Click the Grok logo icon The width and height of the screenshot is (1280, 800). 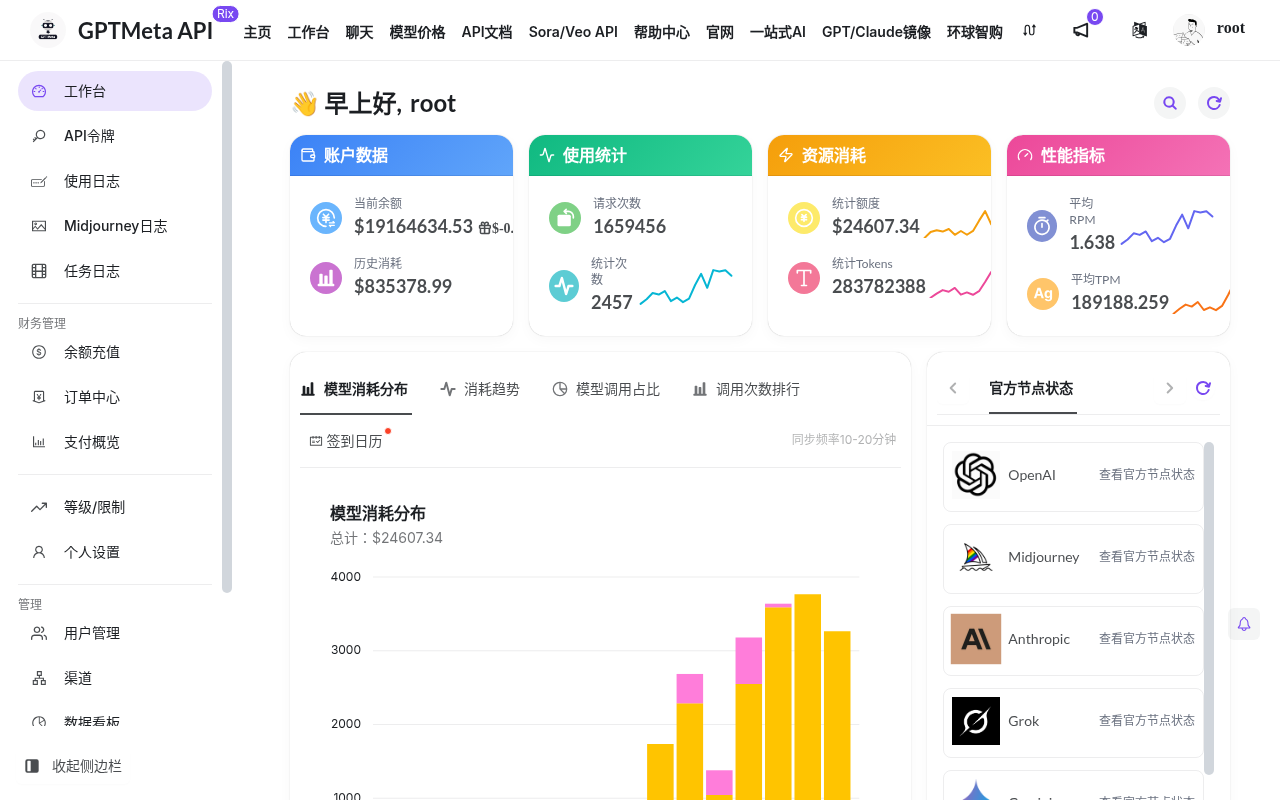tap(975, 721)
